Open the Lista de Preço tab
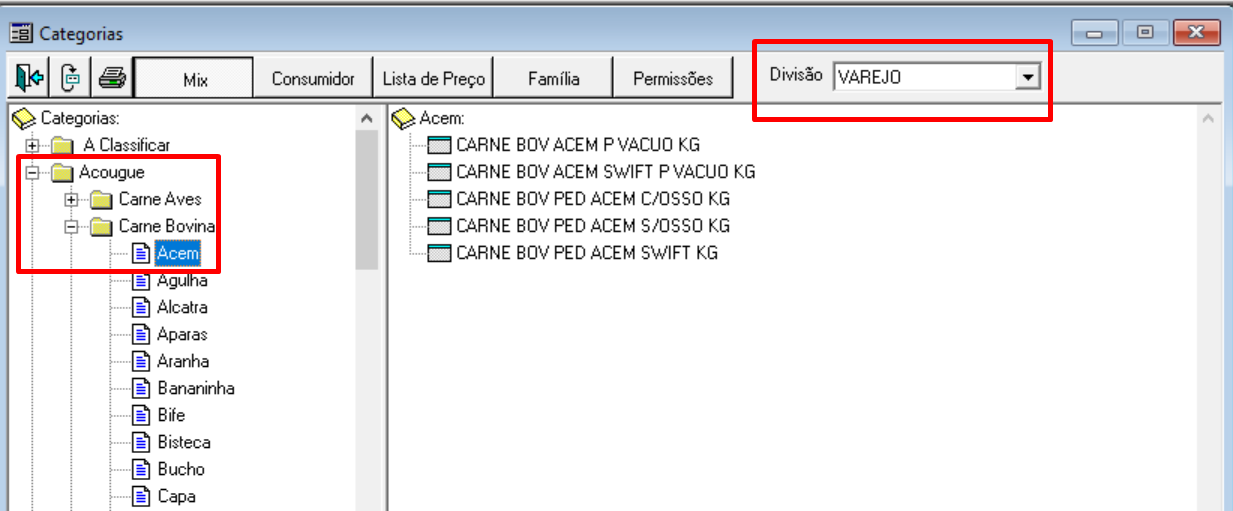The width and height of the screenshot is (1233, 511). tap(434, 78)
